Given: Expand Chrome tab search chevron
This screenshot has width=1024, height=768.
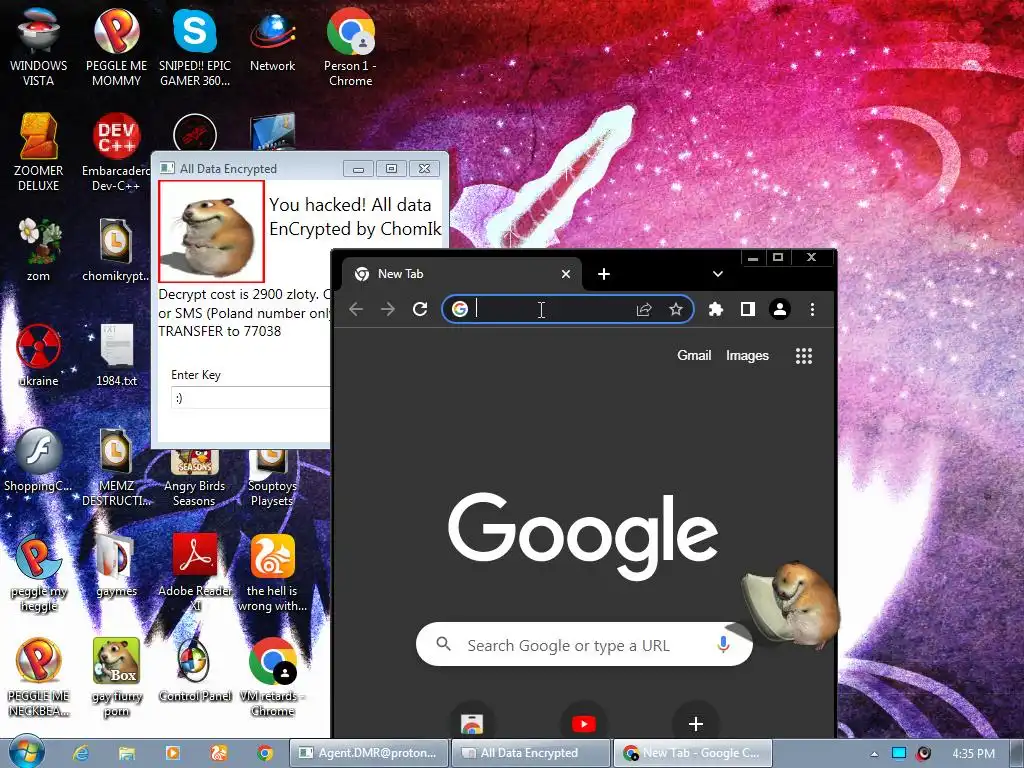Looking at the screenshot, I should [x=718, y=274].
